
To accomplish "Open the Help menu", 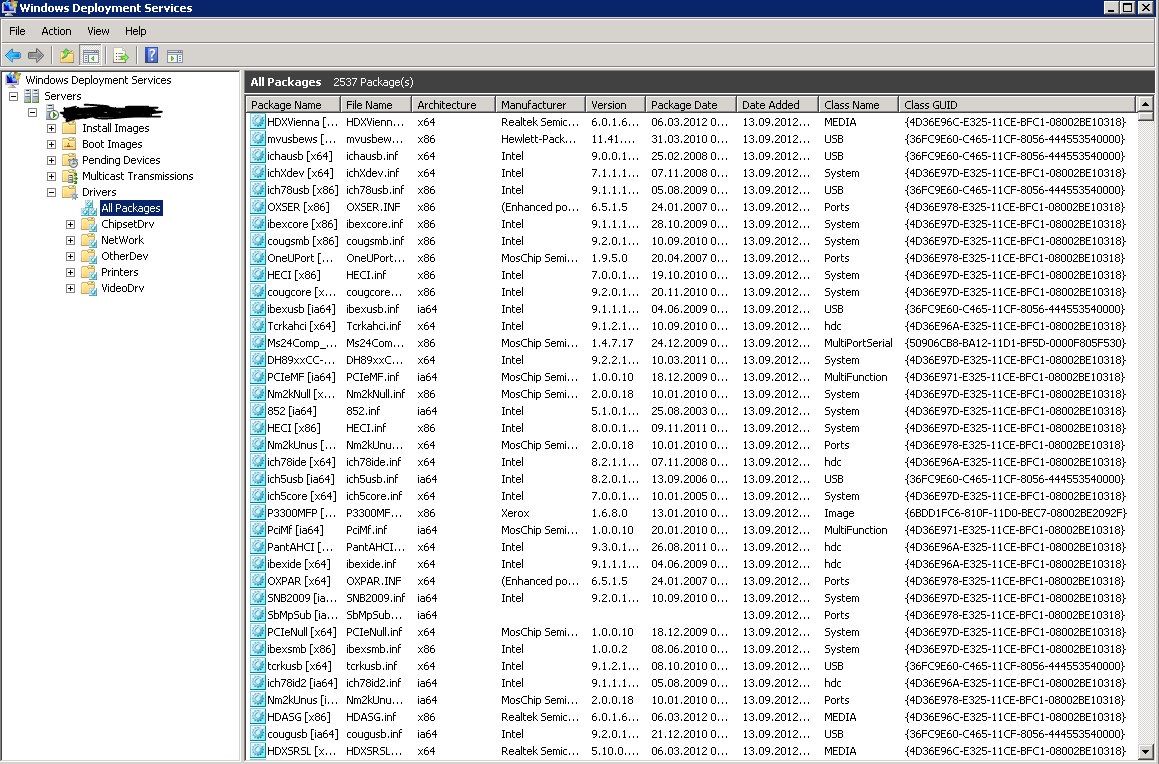I will tap(135, 31).
